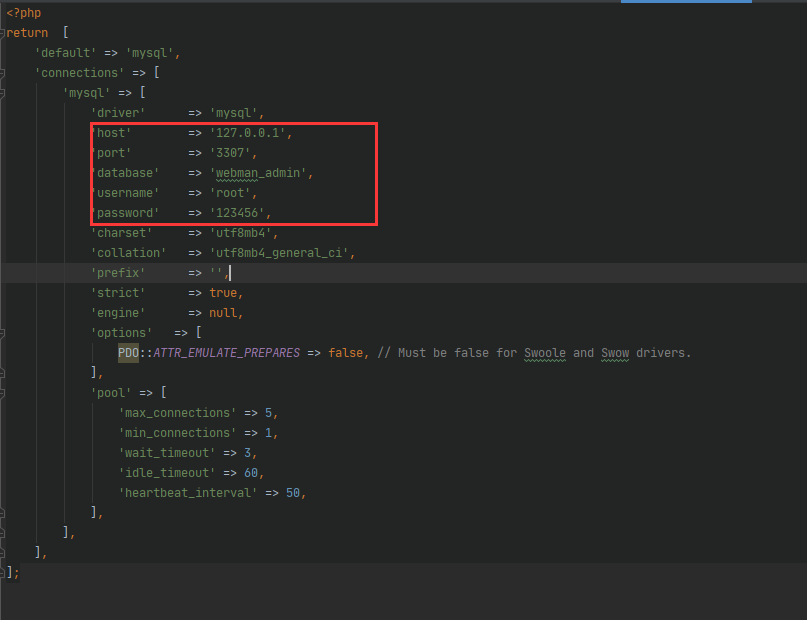This screenshot has height=620, width=807.
Task: Click the value 5 for max_connections
Action: tap(268, 413)
